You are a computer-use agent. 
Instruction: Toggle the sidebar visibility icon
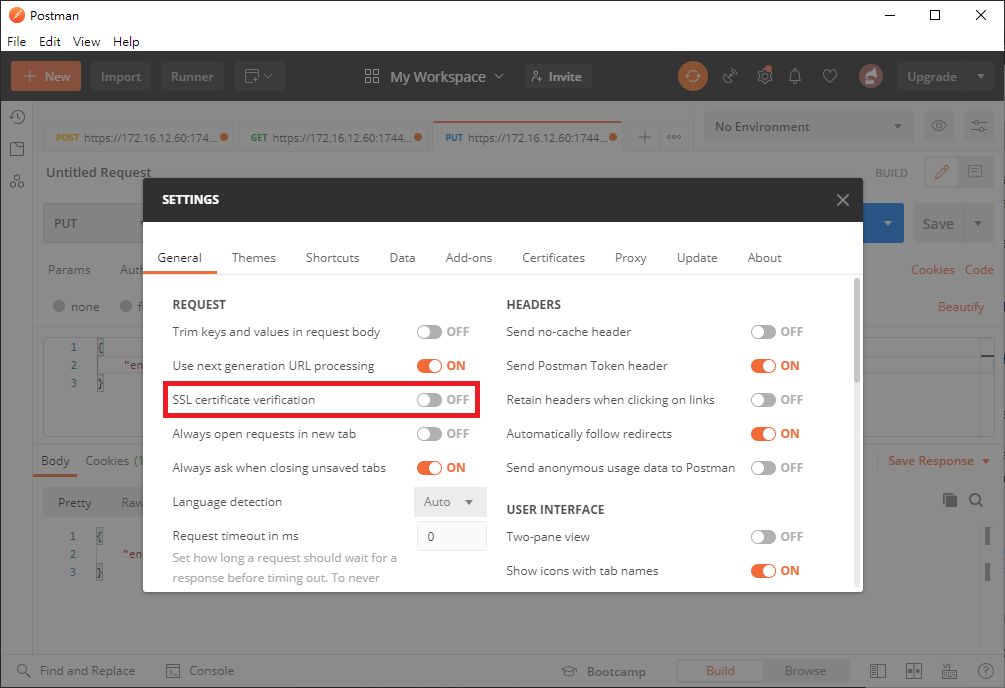[x=878, y=670]
